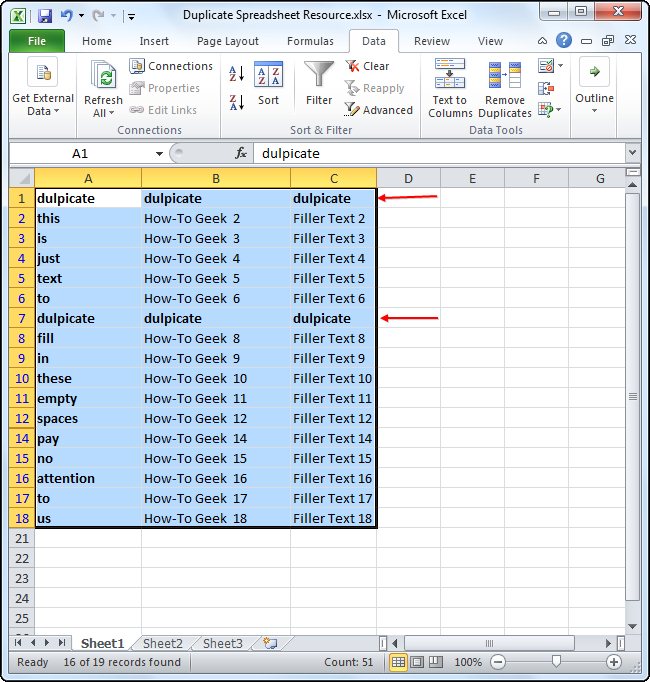This screenshot has width=650, height=682.
Task: Click the horizontal scrollbar right arrow
Action: click(608, 643)
